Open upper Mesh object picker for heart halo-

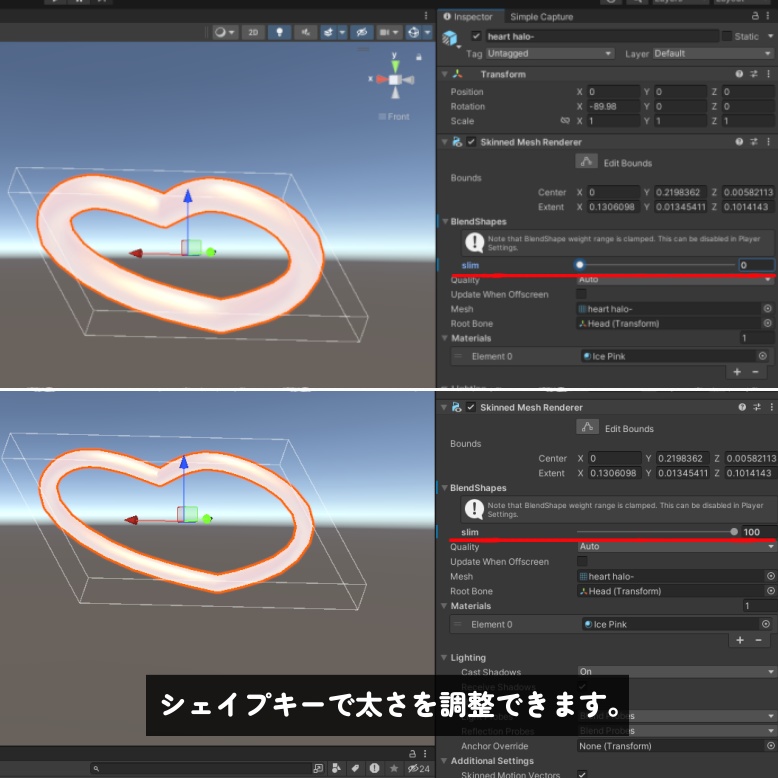[x=768, y=309]
